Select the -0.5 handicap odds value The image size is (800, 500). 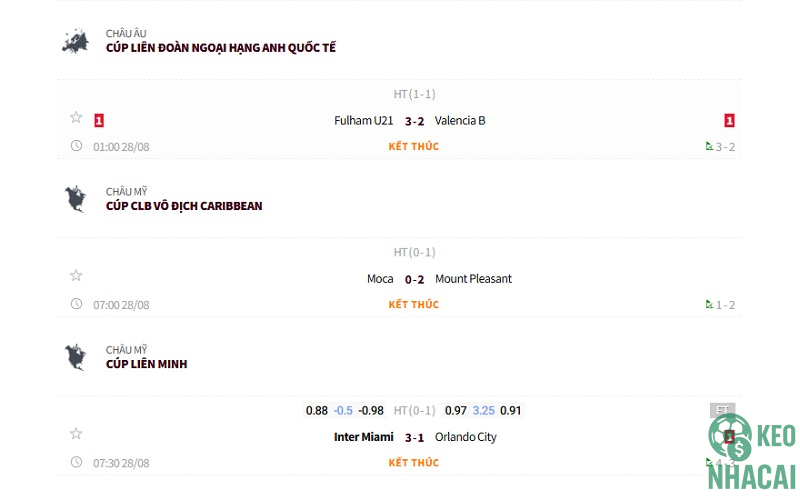[x=343, y=410]
